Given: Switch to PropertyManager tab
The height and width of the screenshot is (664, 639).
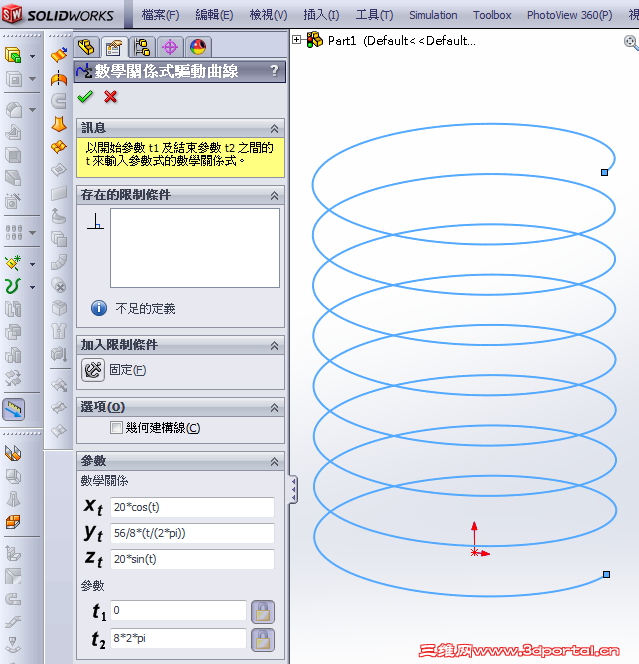Looking at the screenshot, I should pos(114,47).
